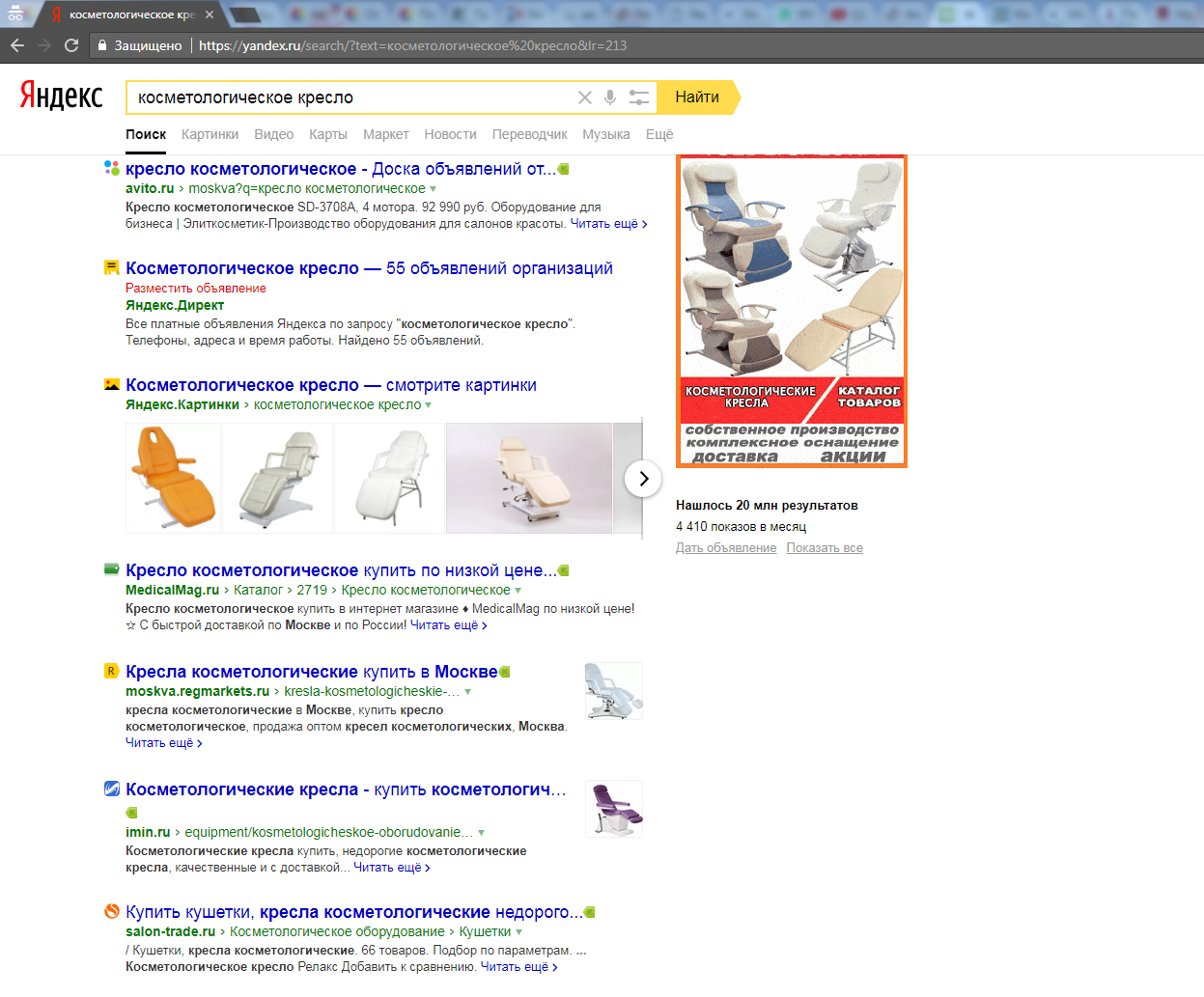The image size is (1204, 997).
Task: Open avito кресло косметологическое result title
Action: click(341, 169)
